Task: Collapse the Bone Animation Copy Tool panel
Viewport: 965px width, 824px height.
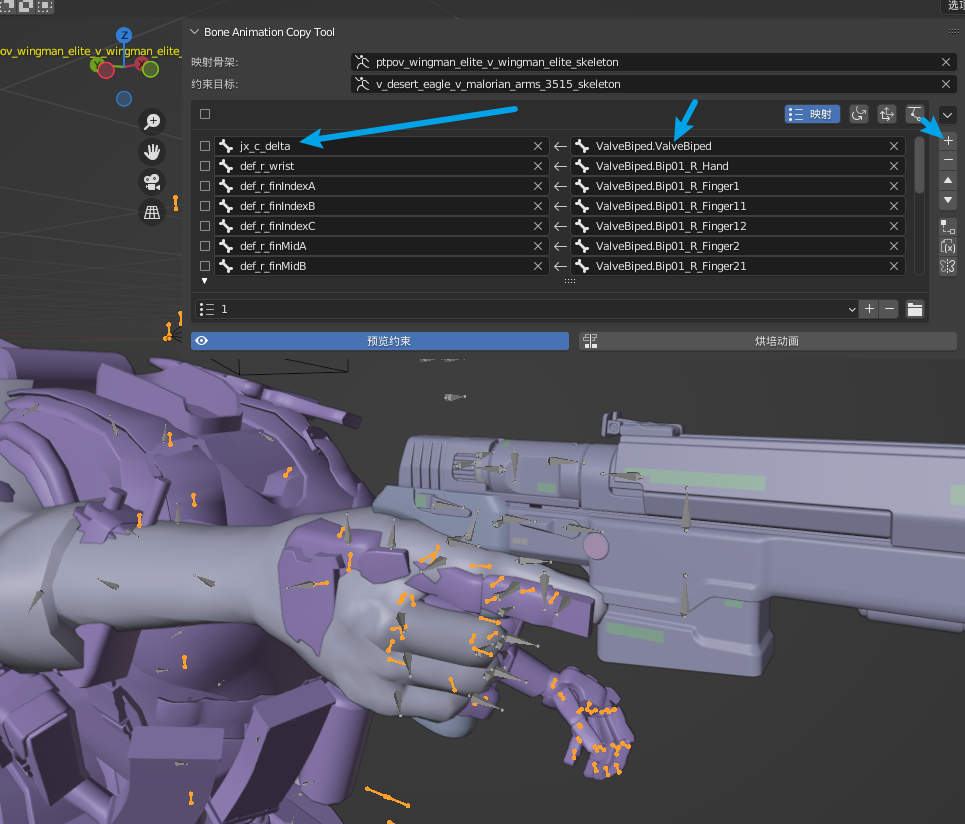Action: [195, 32]
